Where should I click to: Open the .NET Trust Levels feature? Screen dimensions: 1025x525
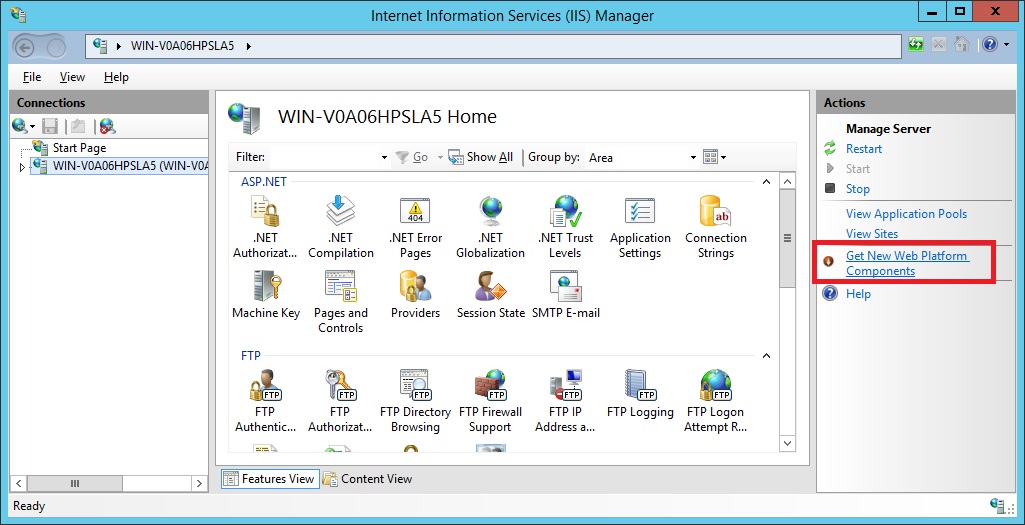pyautogui.click(x=565, y=227)
